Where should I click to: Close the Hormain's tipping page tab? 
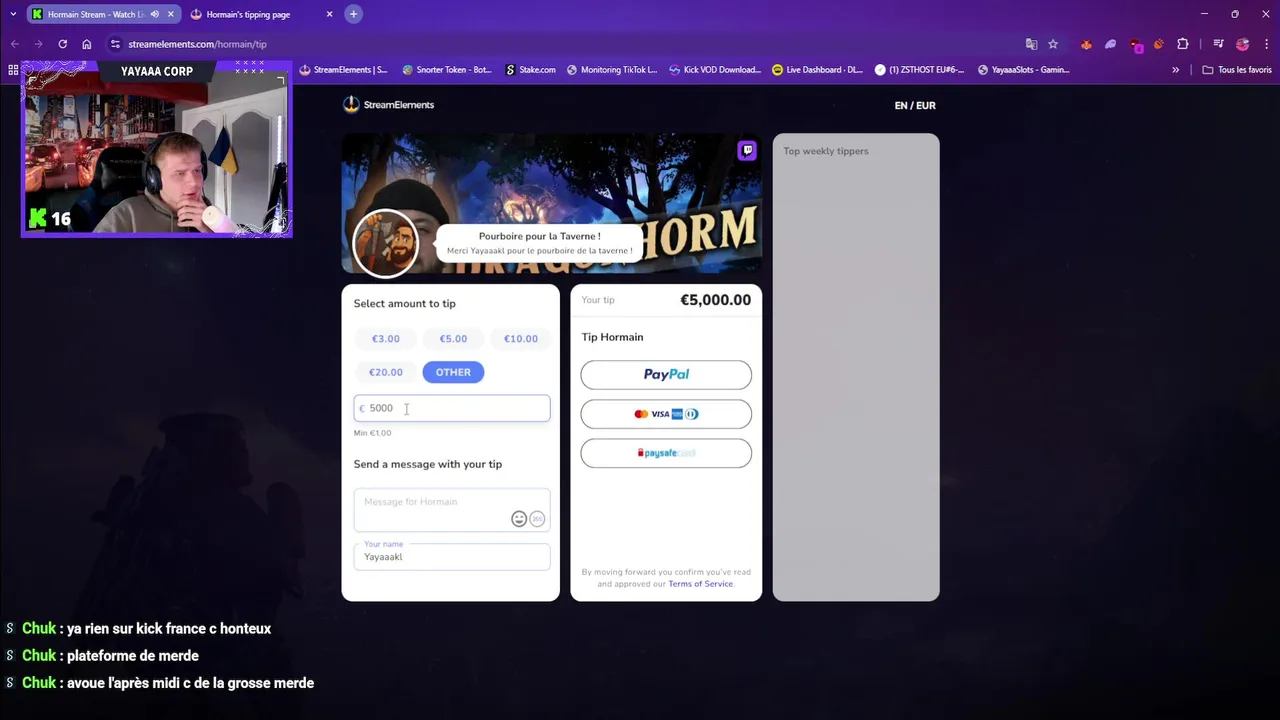pos(329,14)
